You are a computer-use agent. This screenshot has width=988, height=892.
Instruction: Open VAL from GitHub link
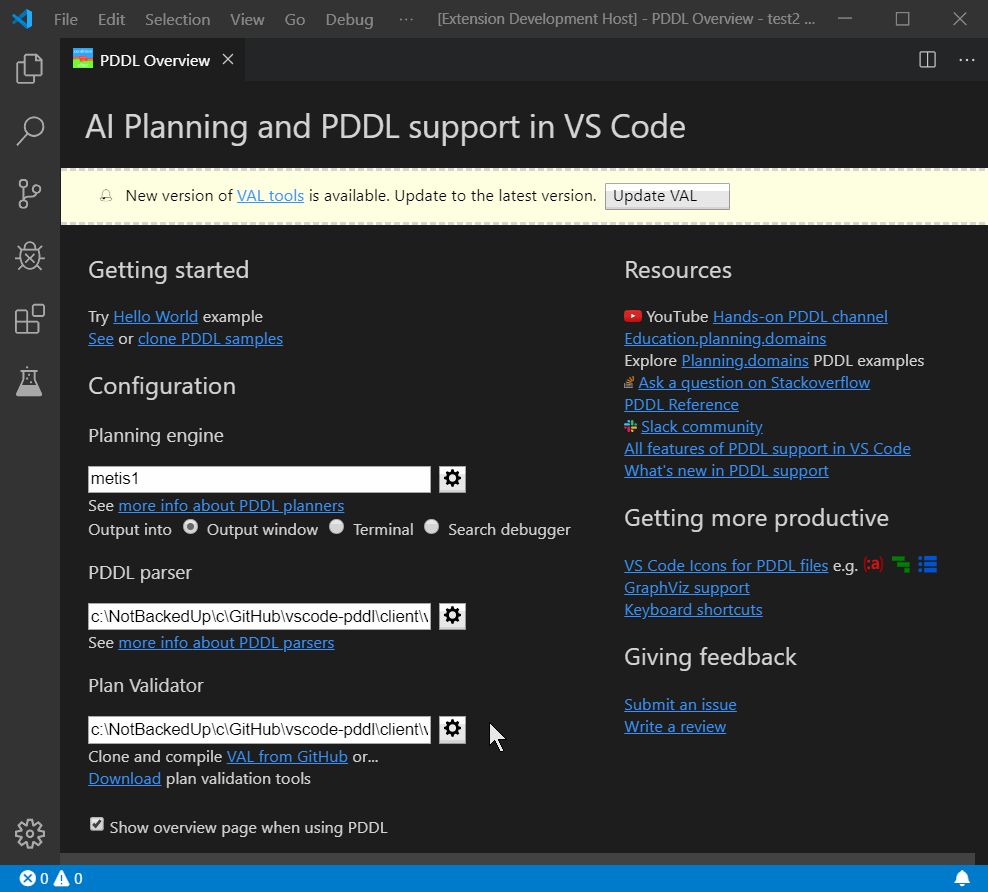point(287,756)
